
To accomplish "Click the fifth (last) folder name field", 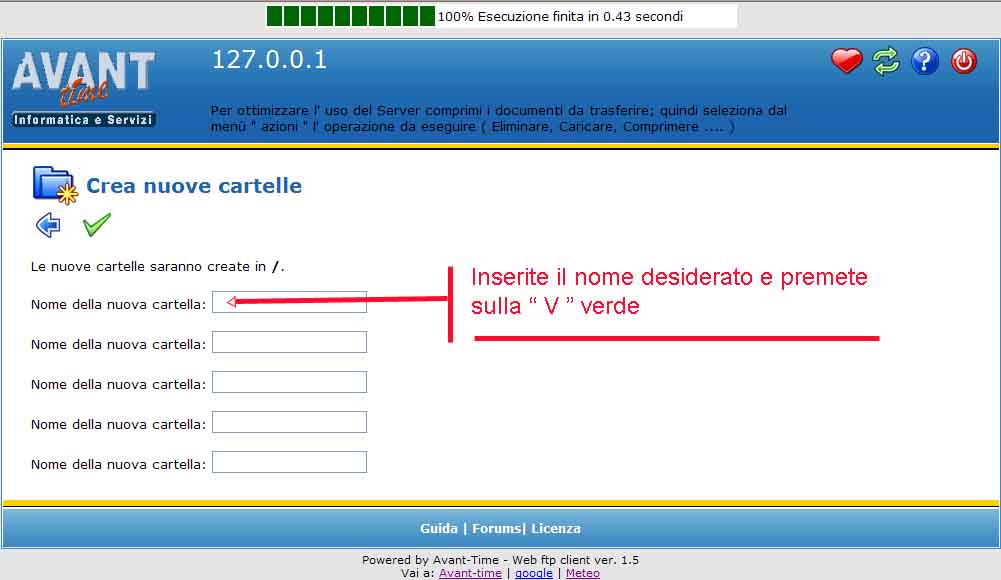I will 289,463.
